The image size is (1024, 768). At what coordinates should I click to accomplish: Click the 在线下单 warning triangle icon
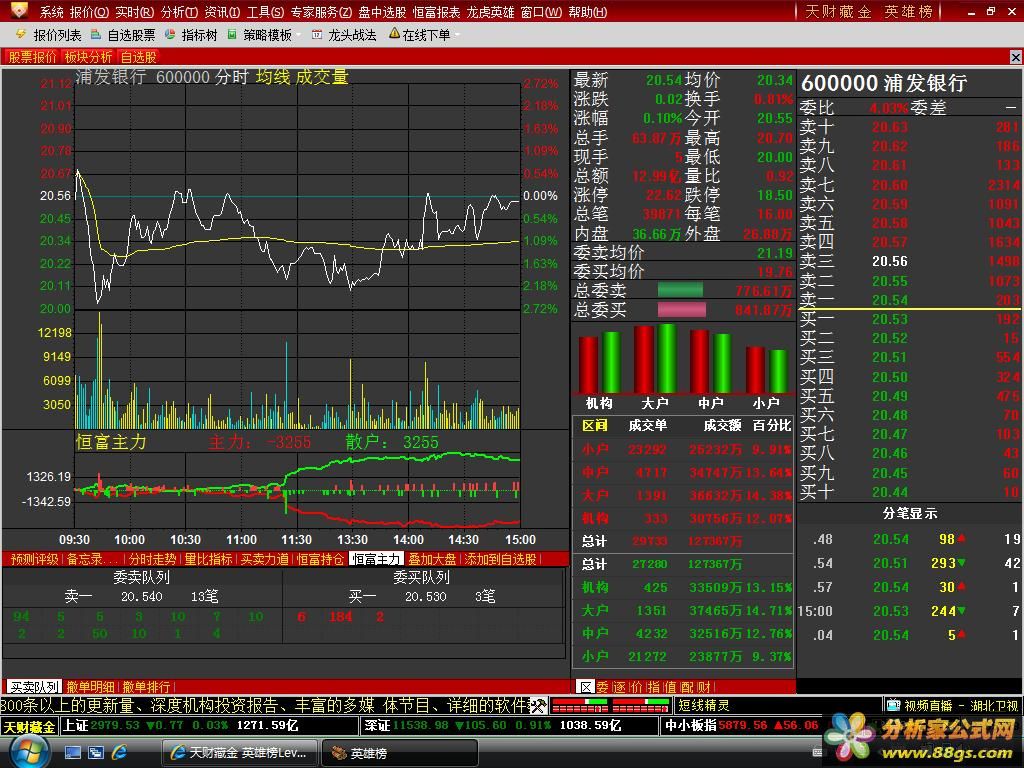tap(394, 33)
